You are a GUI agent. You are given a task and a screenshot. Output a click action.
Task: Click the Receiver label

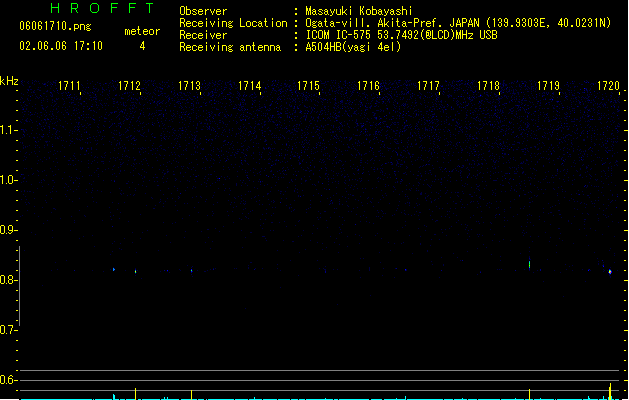click(203, 35)
